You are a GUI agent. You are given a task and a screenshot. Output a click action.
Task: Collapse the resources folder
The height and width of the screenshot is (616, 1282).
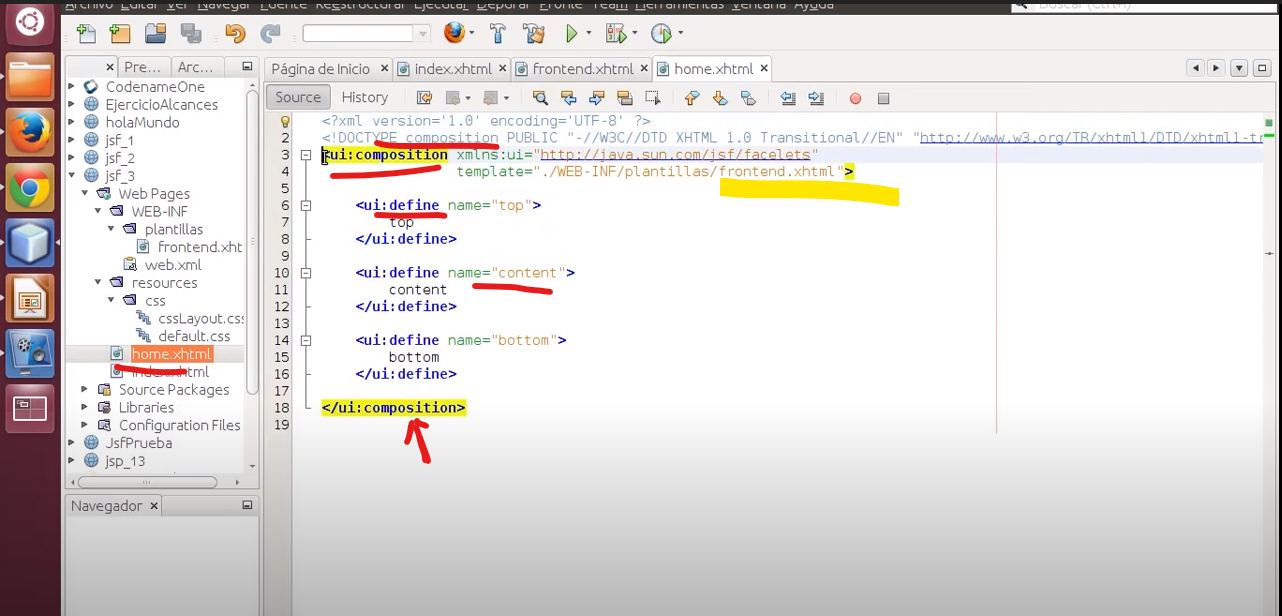98,283
